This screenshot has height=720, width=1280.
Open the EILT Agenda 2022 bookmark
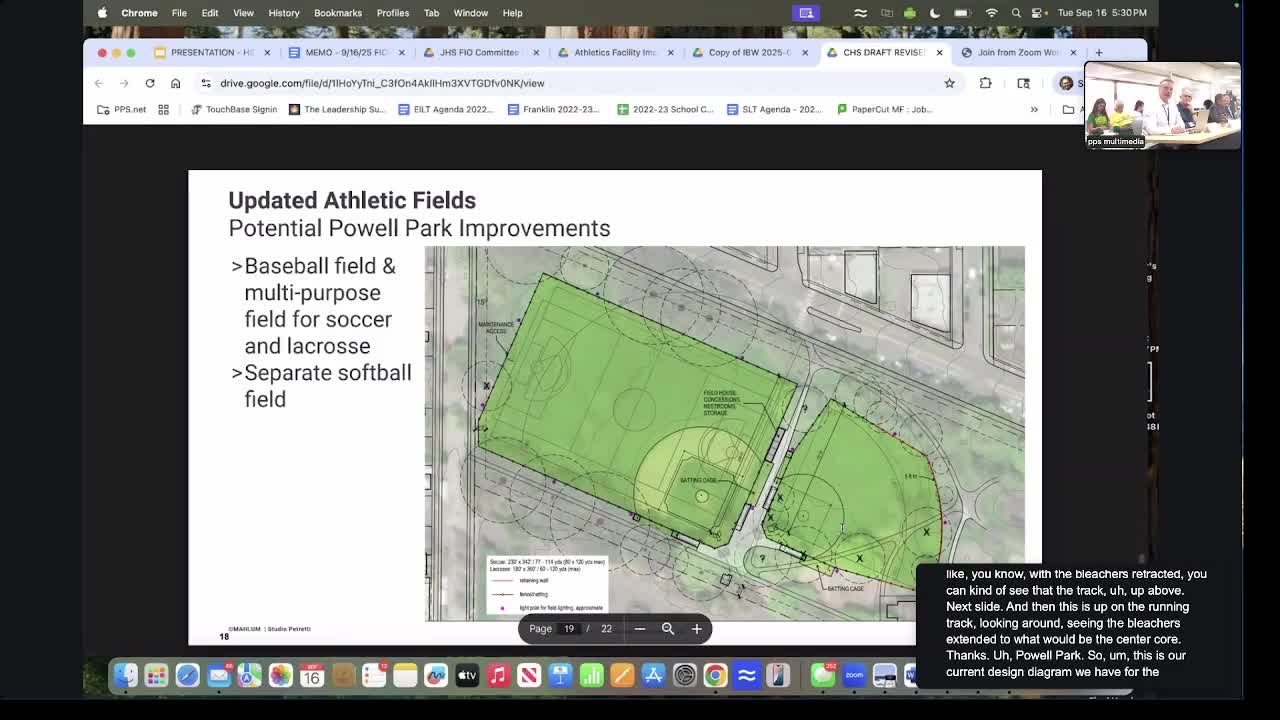click(445, 109)
